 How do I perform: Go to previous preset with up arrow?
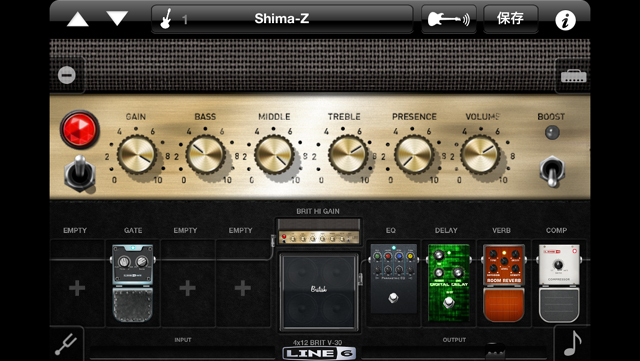[78, 19]
